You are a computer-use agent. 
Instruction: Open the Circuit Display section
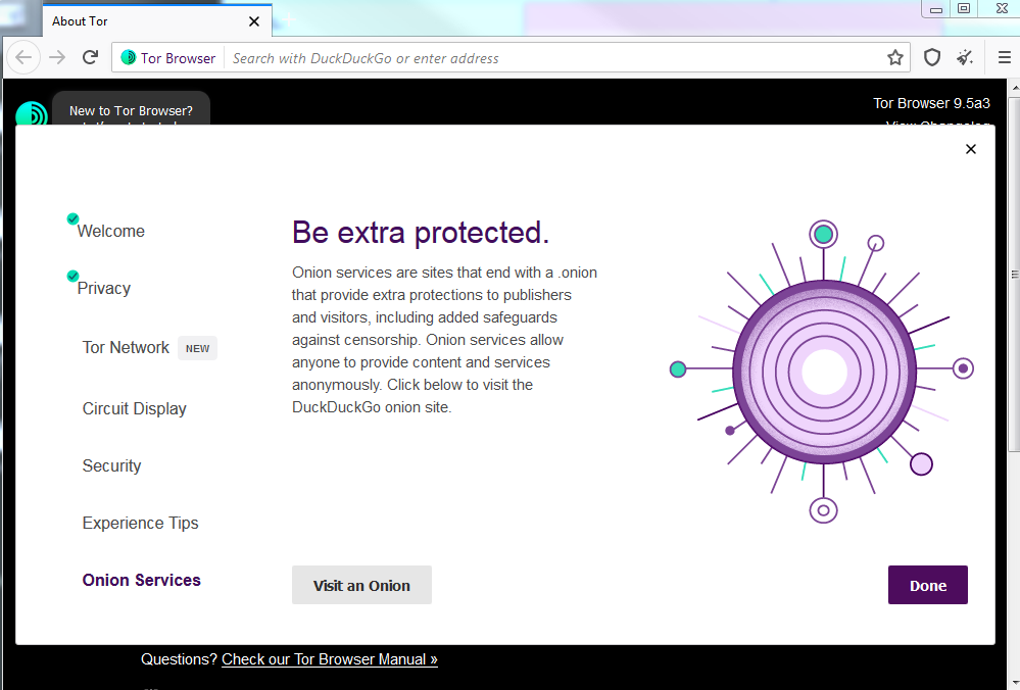(134, 408)
